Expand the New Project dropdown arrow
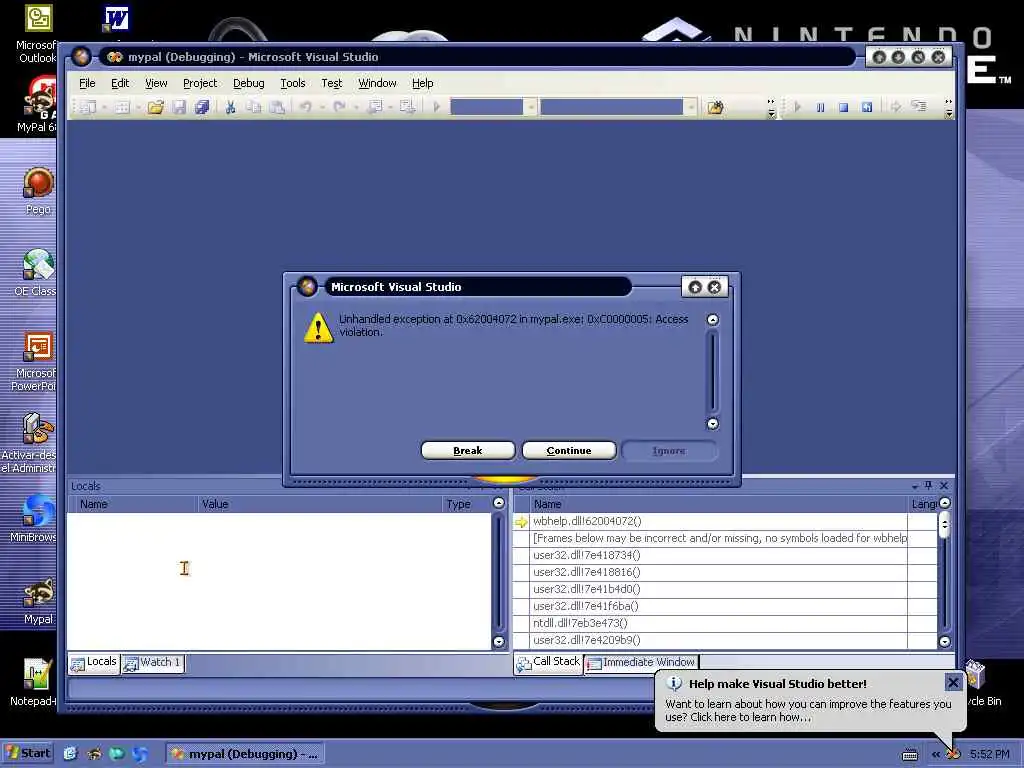 (x=104, y=107)
